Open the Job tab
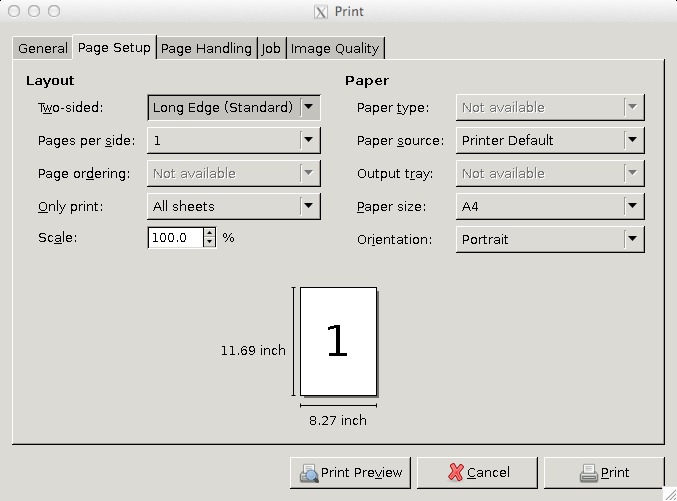The width and height of the screenshot is (677, 501). [271, 48]
